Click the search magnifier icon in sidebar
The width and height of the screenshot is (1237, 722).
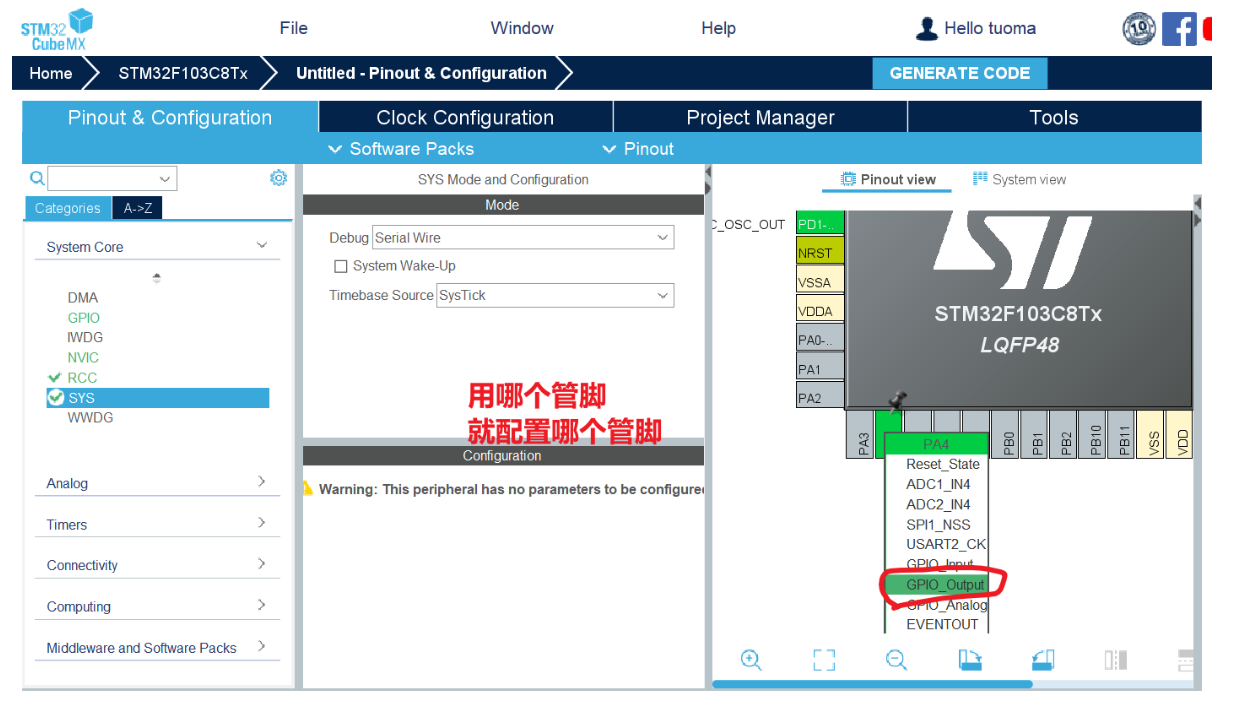pyautogui.click(x=37, y=178)
